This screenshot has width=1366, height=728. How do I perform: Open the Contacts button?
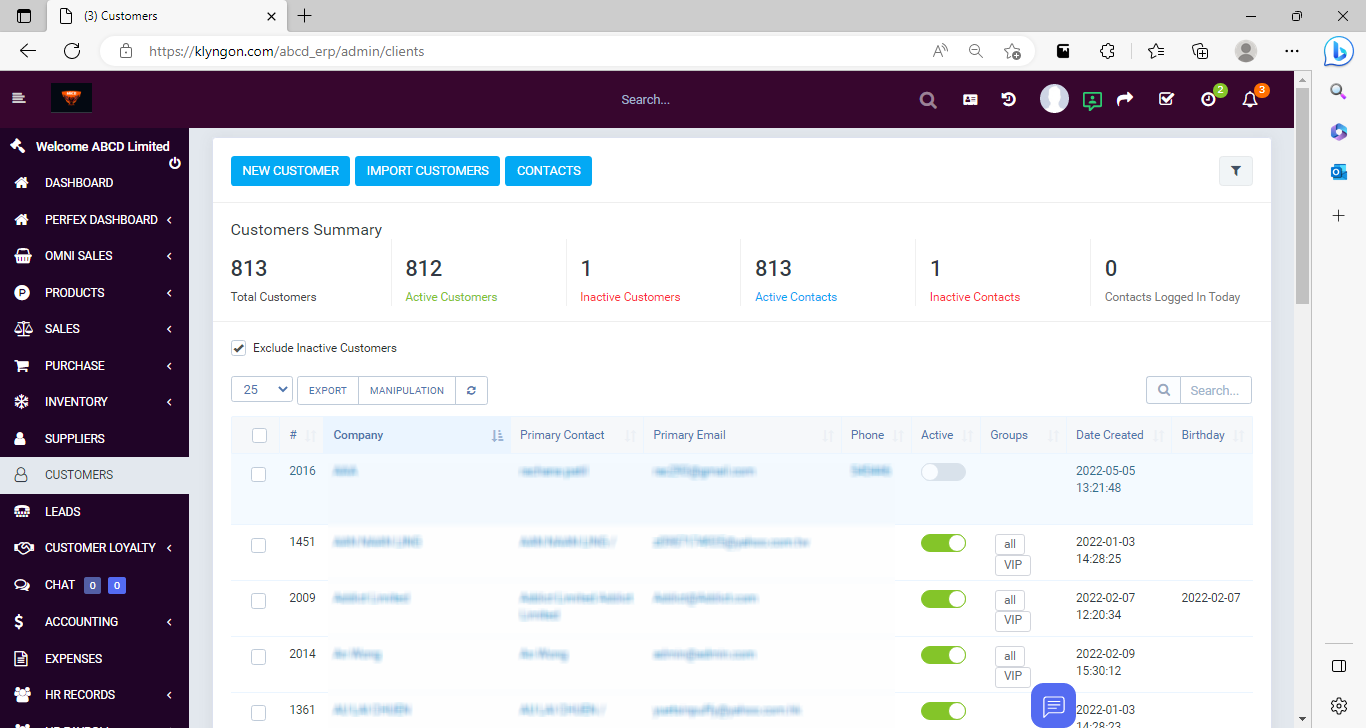pyautogui.click(x=548, y=171)
